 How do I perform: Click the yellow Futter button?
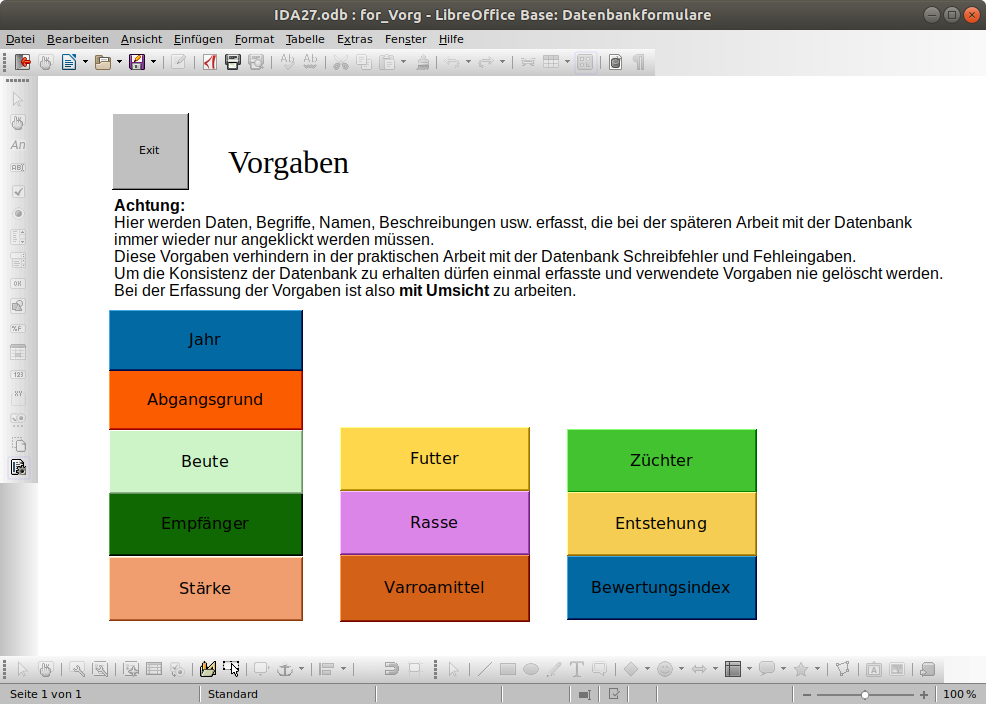coord(435,459)
